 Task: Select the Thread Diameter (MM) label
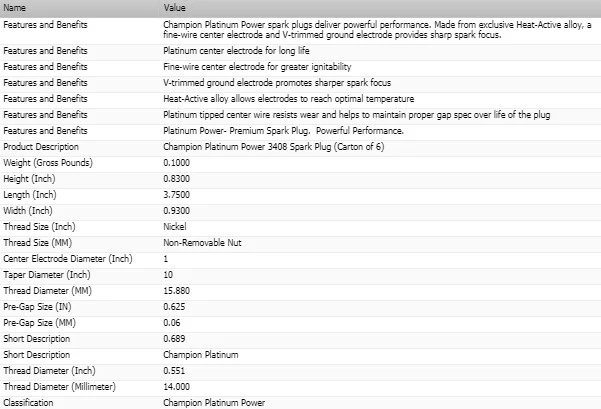(47, 291)
